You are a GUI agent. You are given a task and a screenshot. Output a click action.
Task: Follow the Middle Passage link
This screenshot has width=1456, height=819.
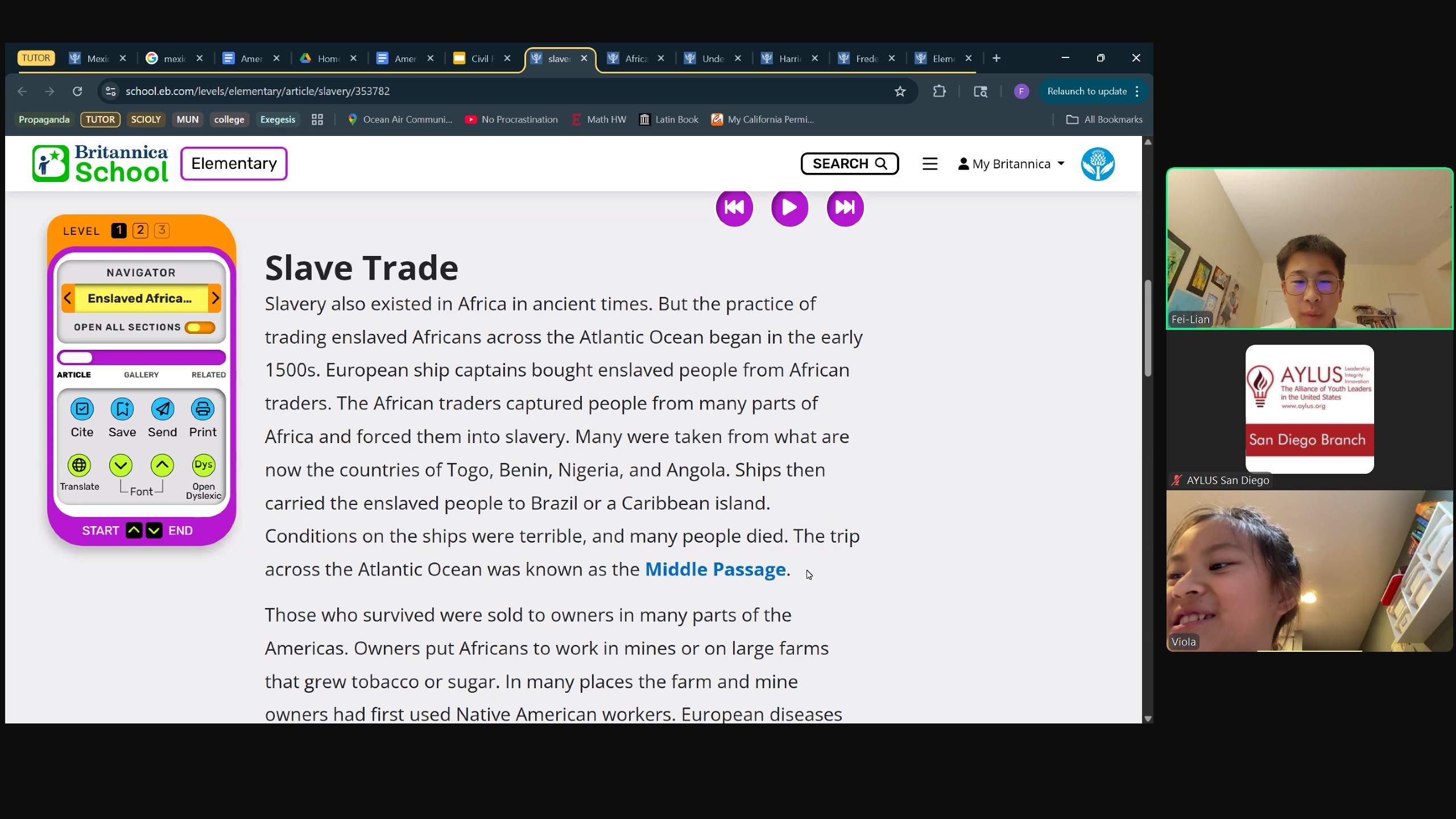point(715,569)
